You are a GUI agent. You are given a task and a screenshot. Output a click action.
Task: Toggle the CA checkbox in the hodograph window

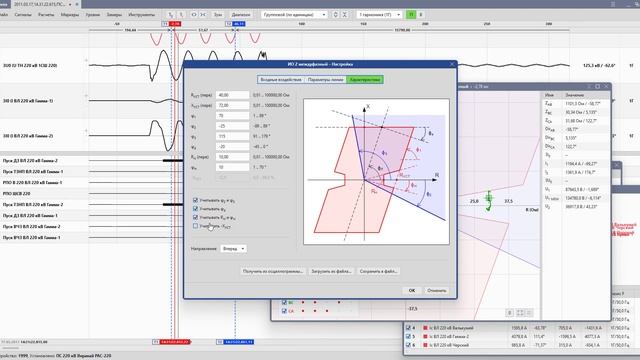[x=284, y=311]
